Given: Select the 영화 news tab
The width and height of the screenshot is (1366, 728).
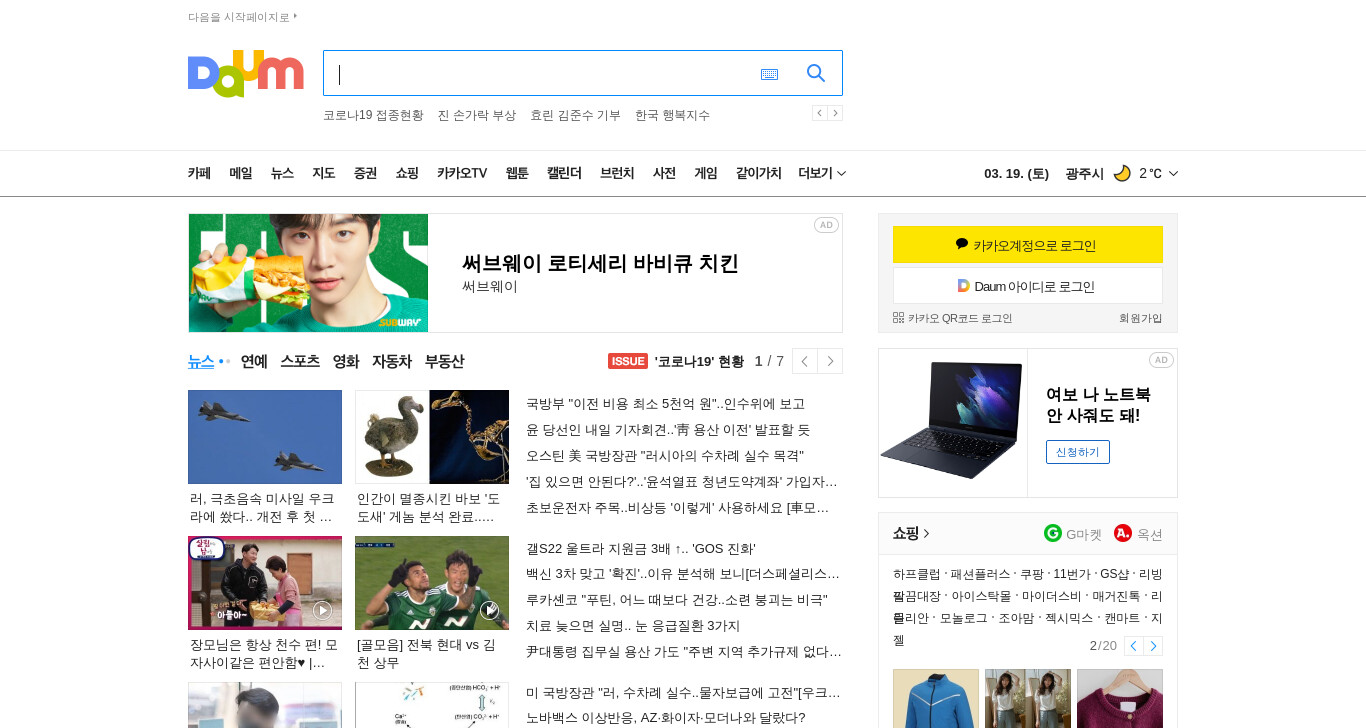Looking at the screenshot, I should [346, 361].
